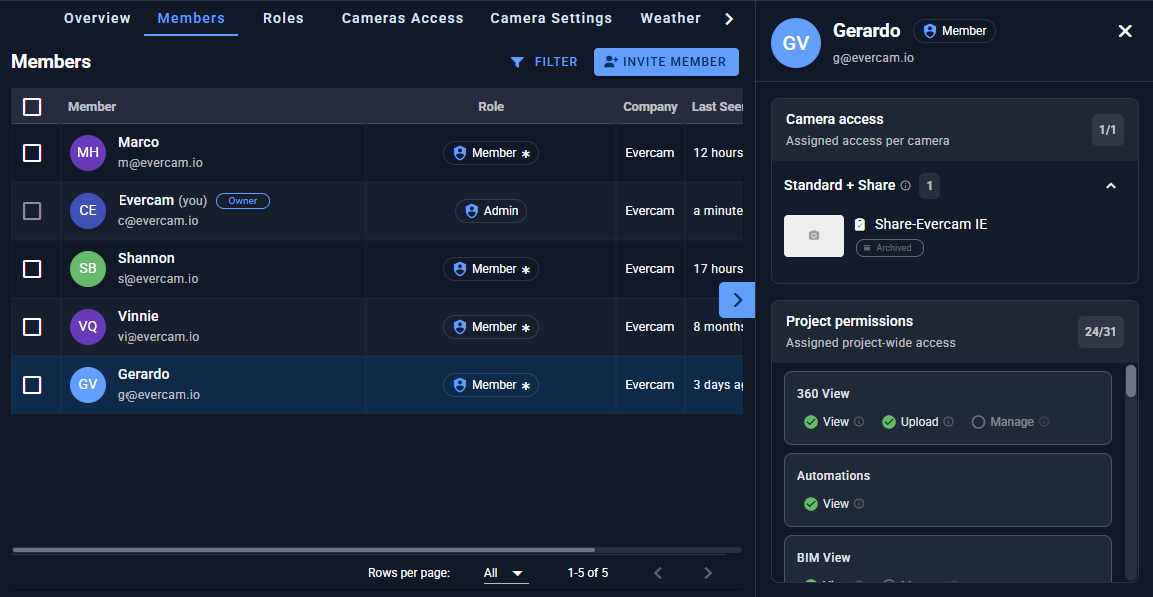The height and width of the screenshot is (597, 1153).
Task: Click info icon next to 360 View 'View'
Action: (x=860, y=422)
